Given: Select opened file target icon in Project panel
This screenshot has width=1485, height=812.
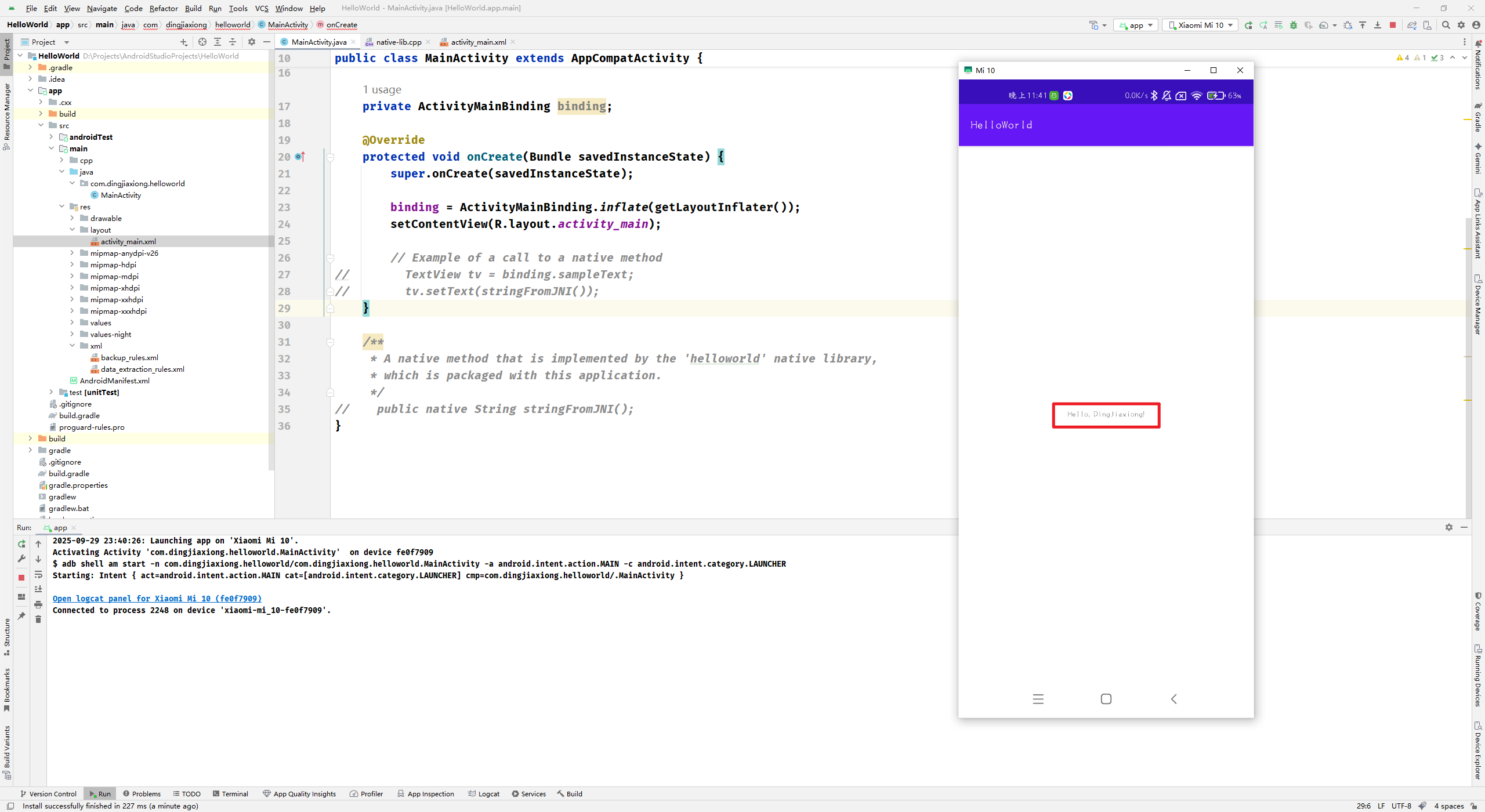Looking at the screenshot, I should pos(202,42).
